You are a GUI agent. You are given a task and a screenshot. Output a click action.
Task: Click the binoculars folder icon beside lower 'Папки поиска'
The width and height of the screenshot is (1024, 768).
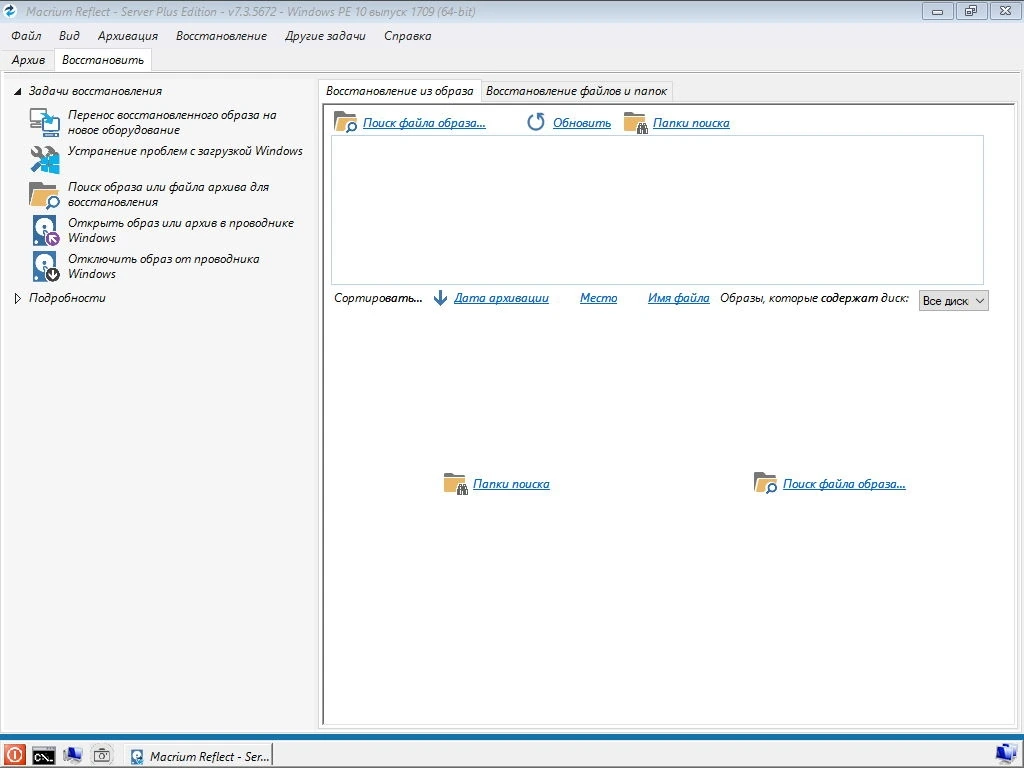pos(455,484)
